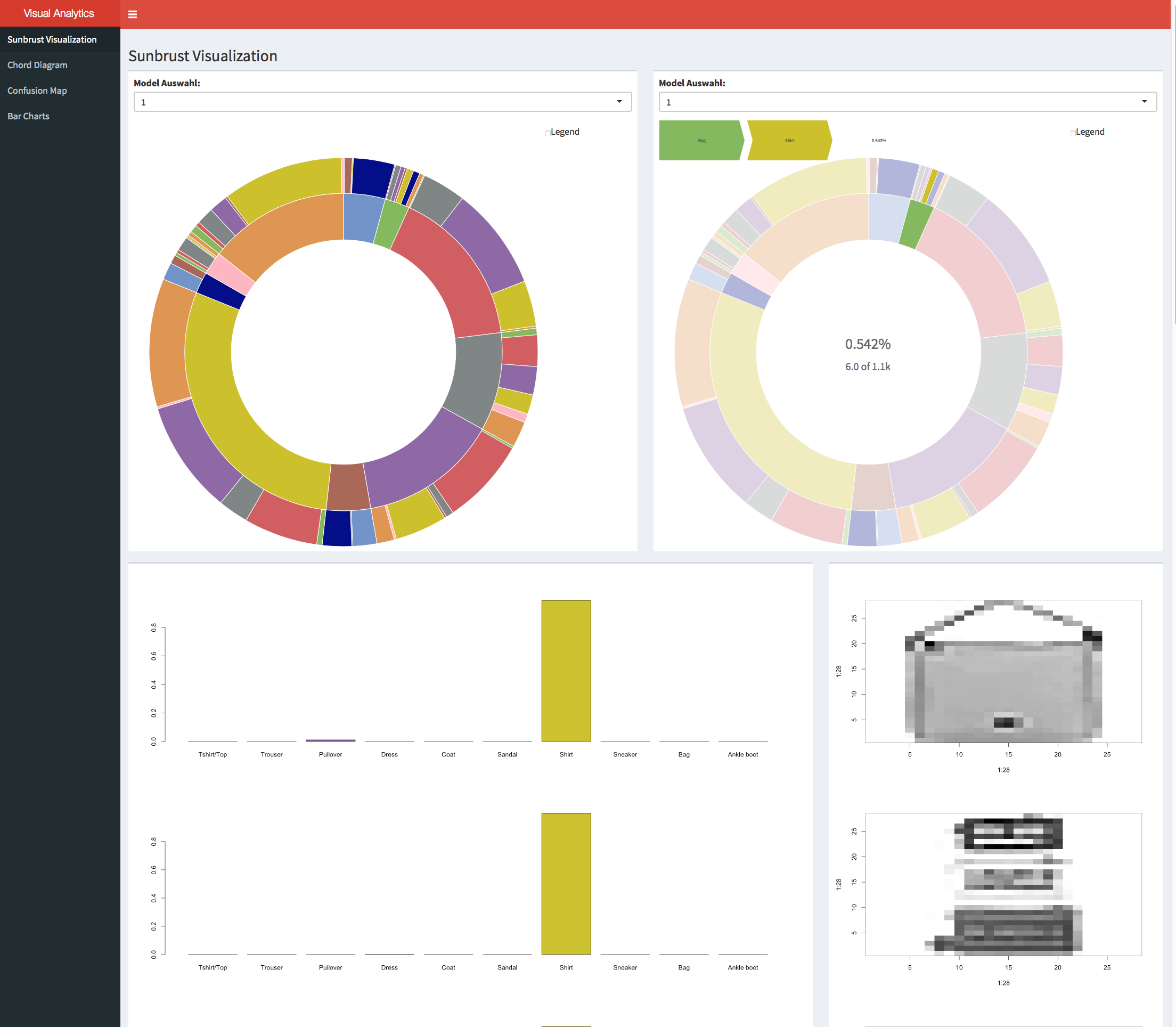Go to Bar Charts page
Viewport: 1176px width, 1027px height.
coord(29,116)
